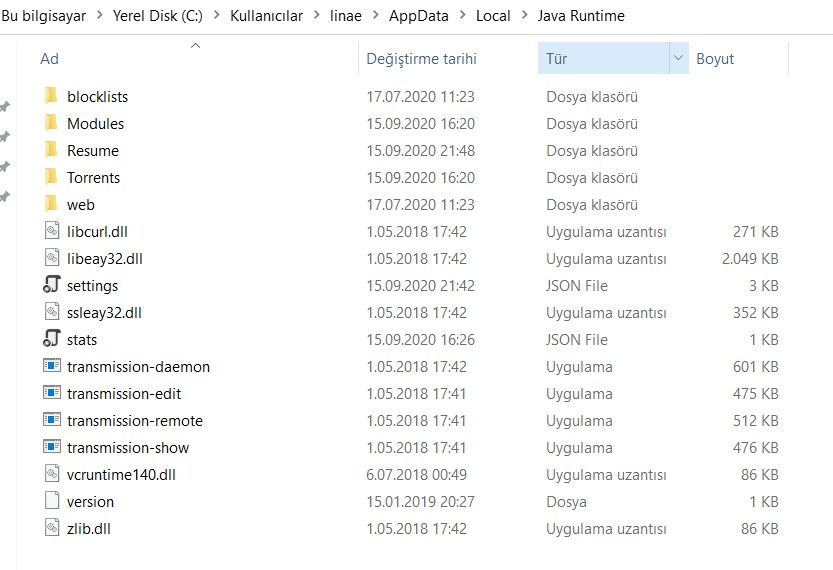Click date 15.01.2019 20:27
The width and height of the screenshot is (833, 570).
point(420,501)
